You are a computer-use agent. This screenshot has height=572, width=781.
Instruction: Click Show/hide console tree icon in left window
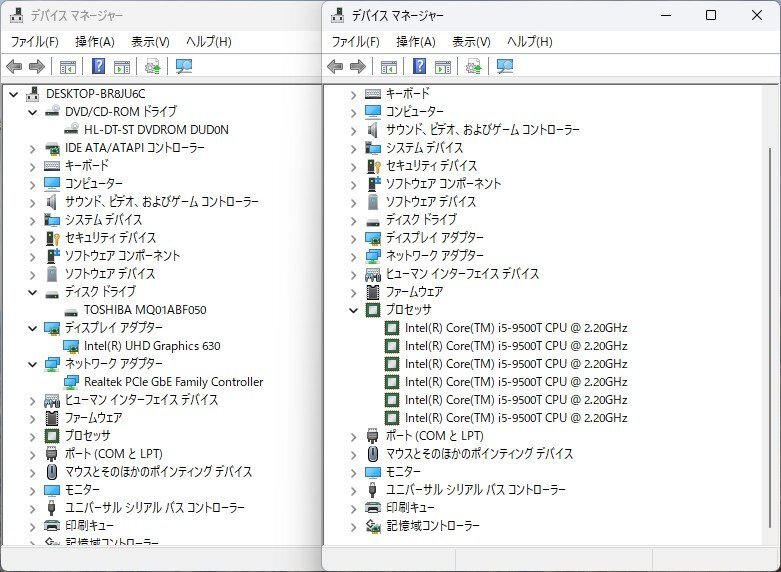click(x=68, y=66)
